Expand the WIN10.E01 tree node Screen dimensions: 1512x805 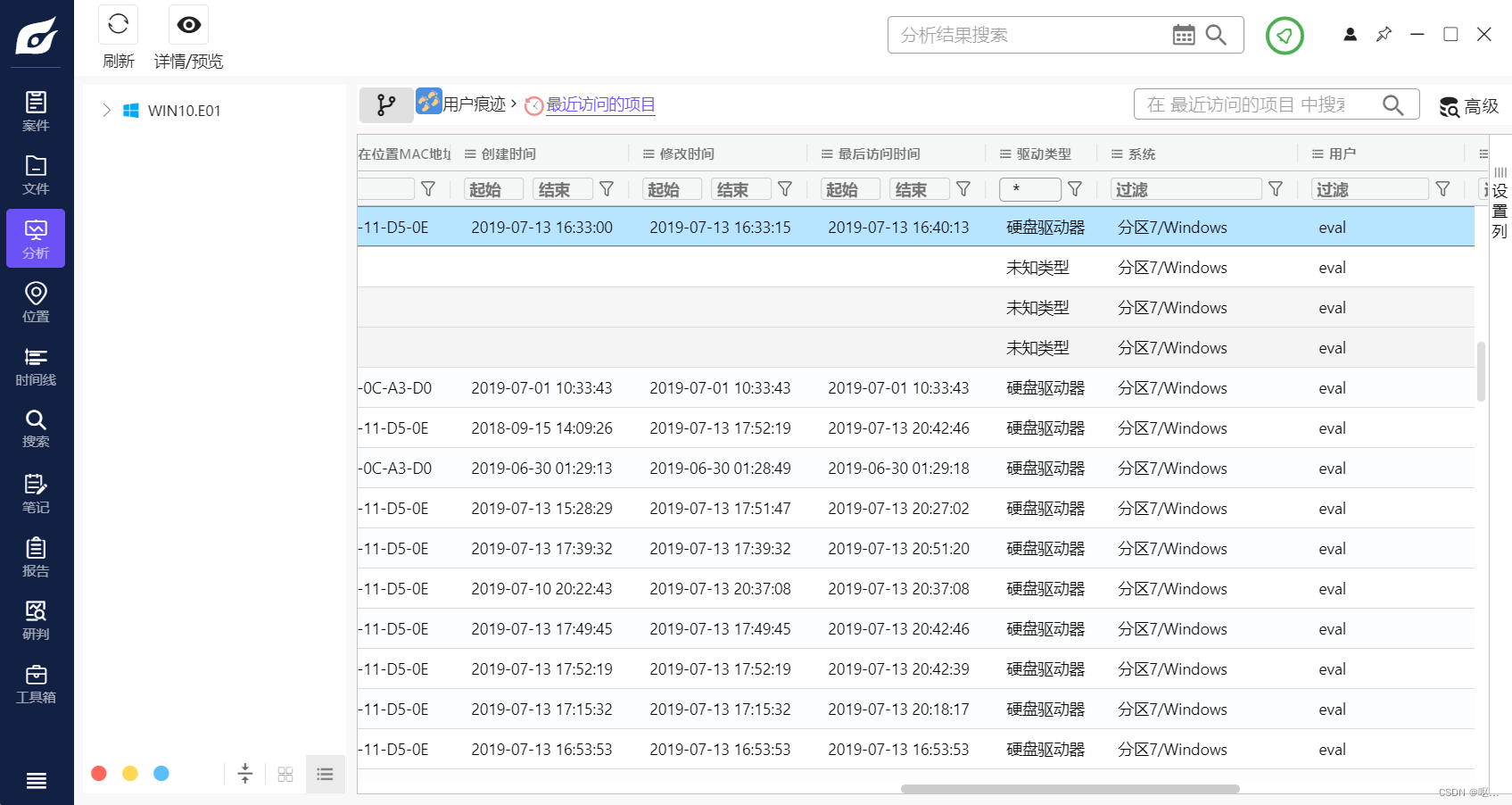106,110
